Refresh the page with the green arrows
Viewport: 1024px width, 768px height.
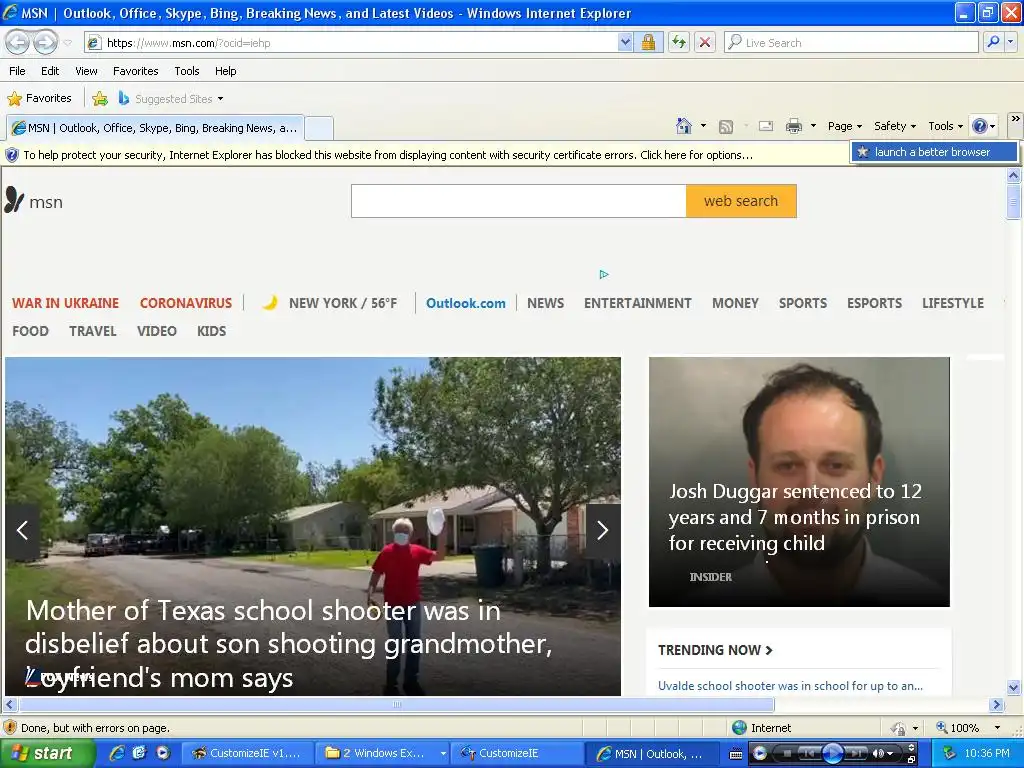coord(679,42)
